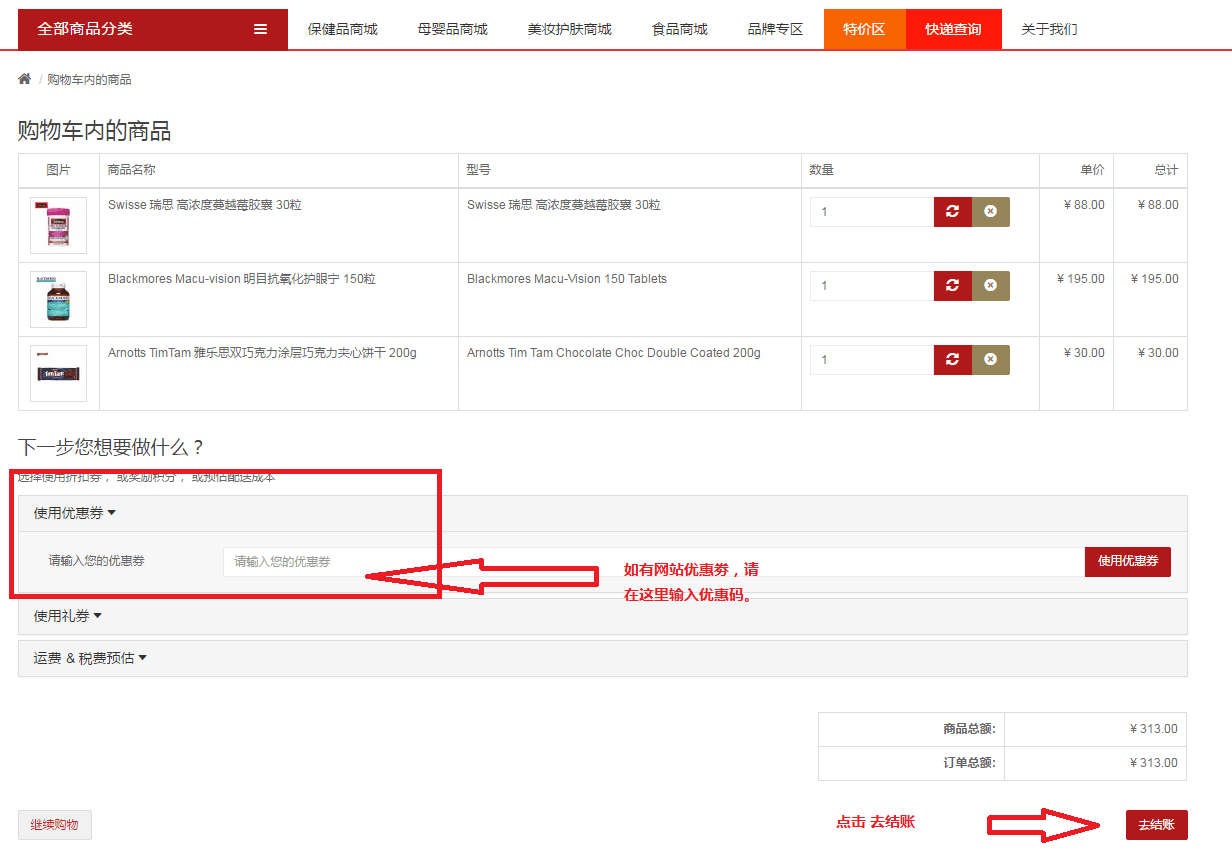The height and width of the screenshot is (852, 1232).
Task: Go to 特价区 tab
Action: (x=864, y=29)
